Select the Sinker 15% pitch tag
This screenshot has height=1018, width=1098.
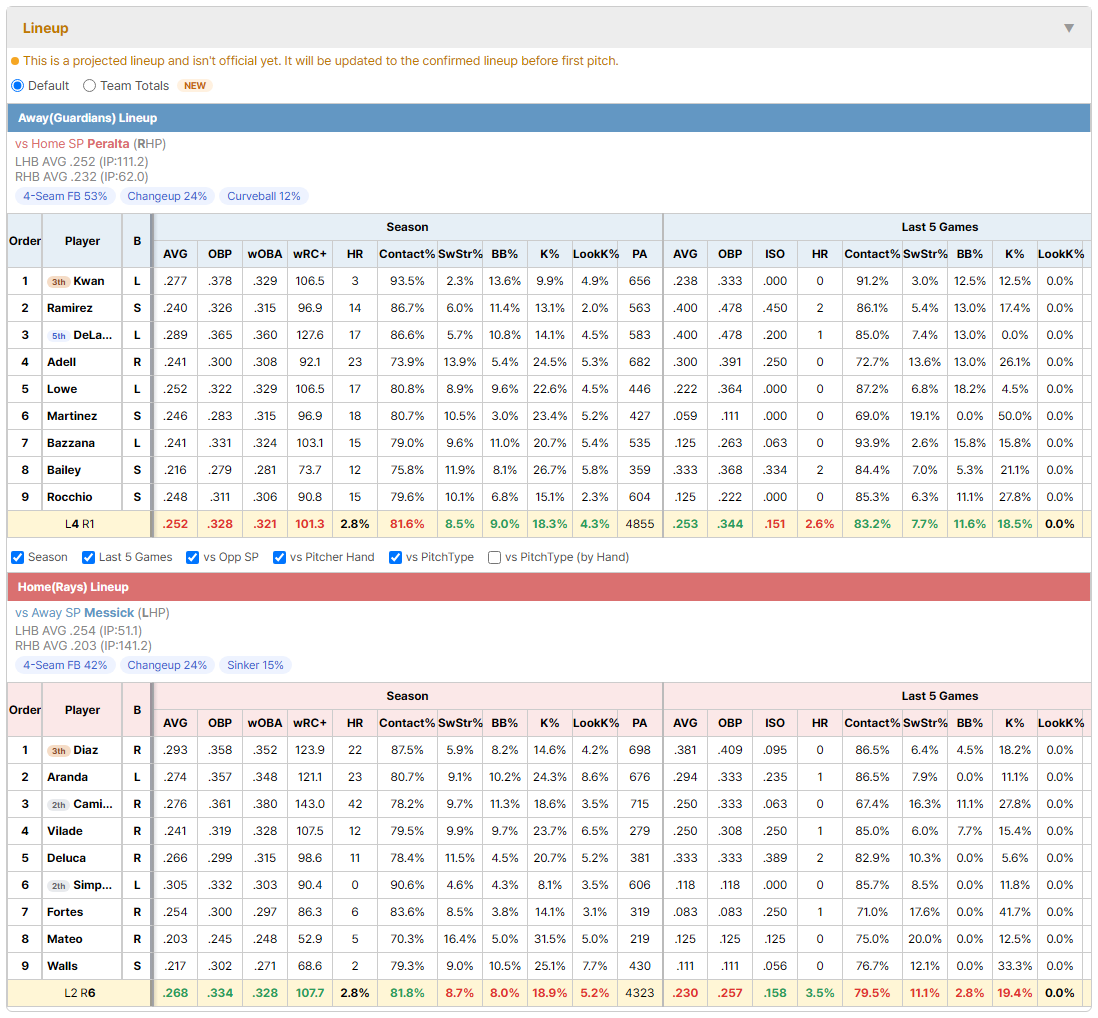256,665
